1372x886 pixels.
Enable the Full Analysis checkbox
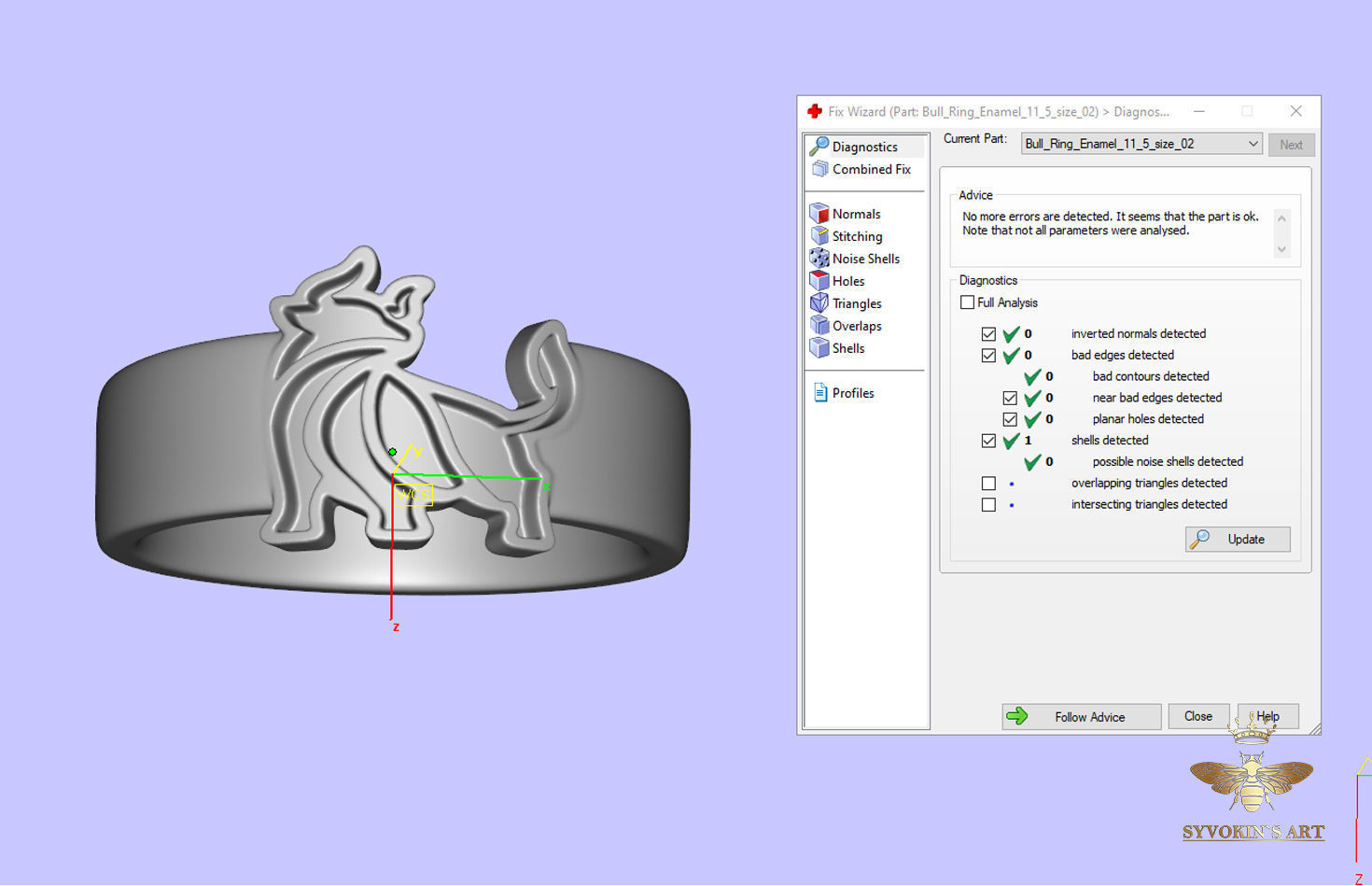967,302
